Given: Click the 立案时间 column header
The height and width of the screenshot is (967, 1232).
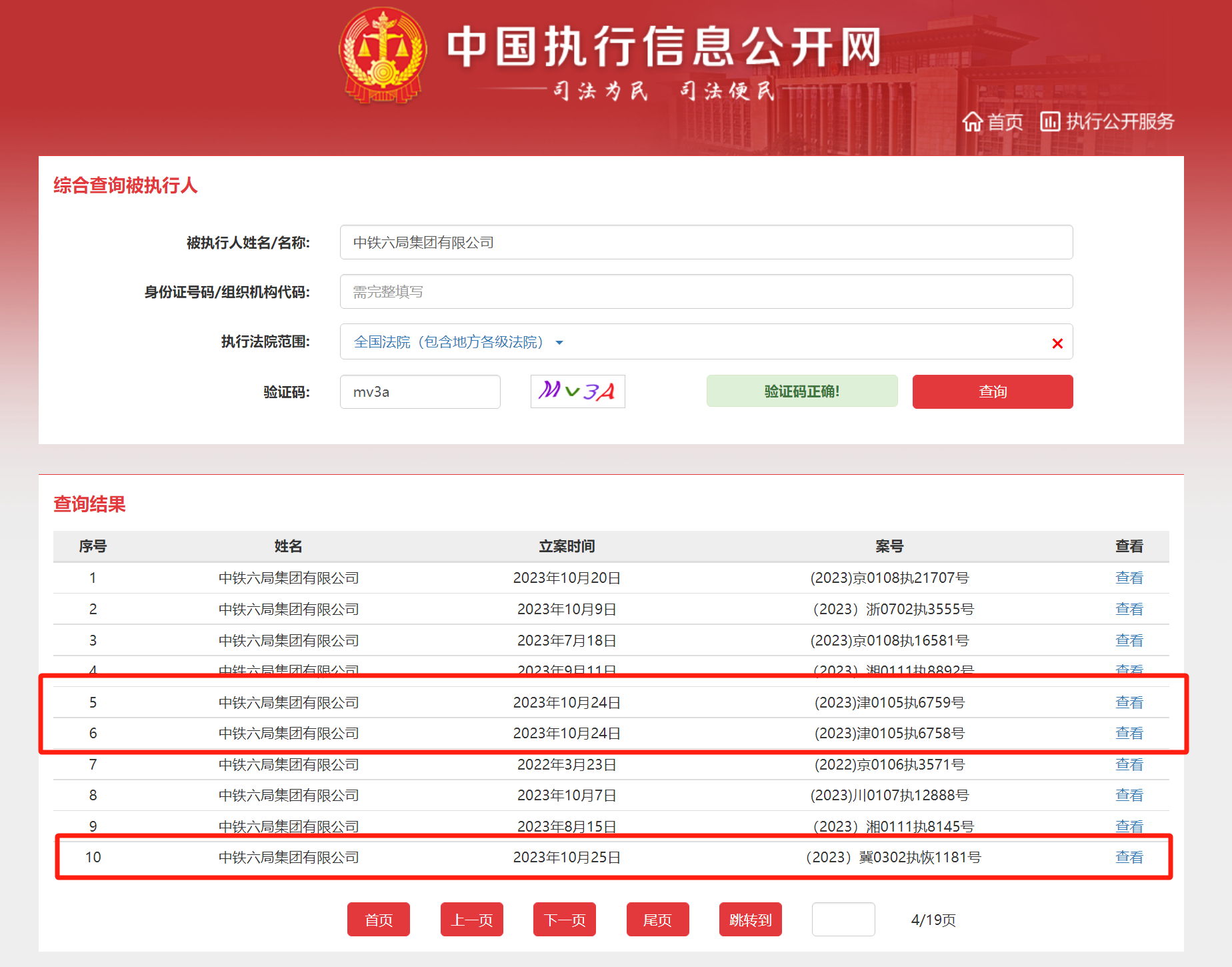Looking at the screenshot, I should (x=567, y=546).
